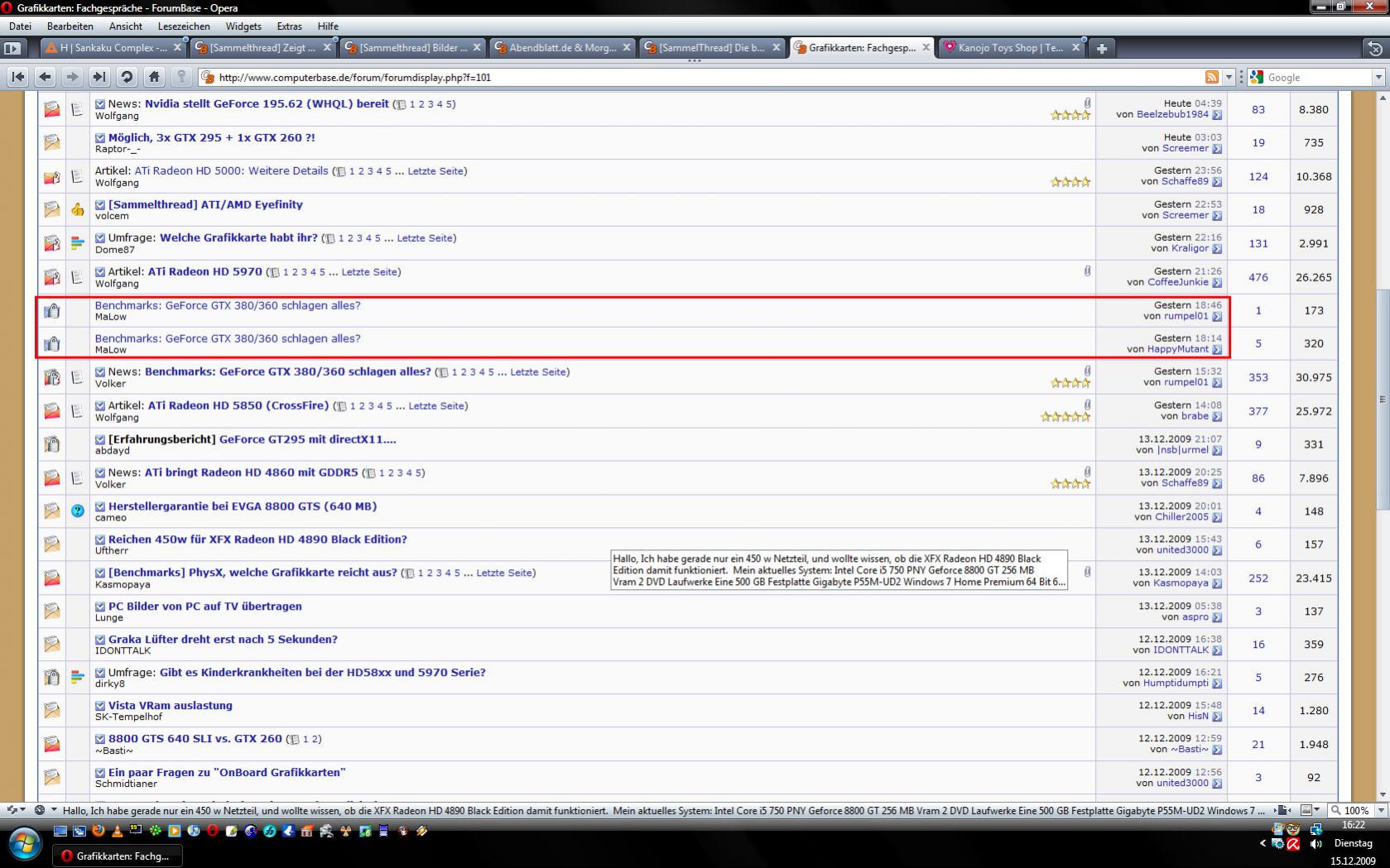Open the Lesezeichen menu
The image size is (1390, 868).
[x=183, y=26]
